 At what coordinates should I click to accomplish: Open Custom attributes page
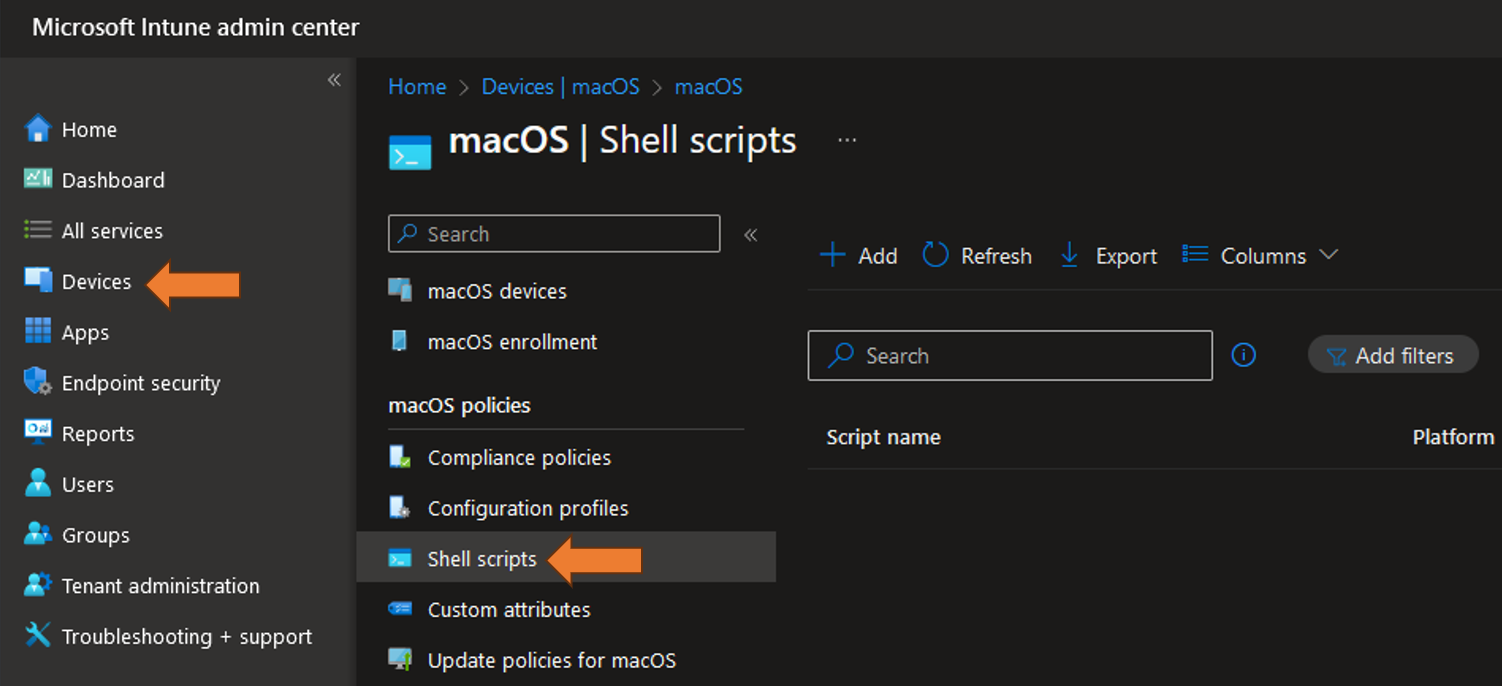point(509,609)
